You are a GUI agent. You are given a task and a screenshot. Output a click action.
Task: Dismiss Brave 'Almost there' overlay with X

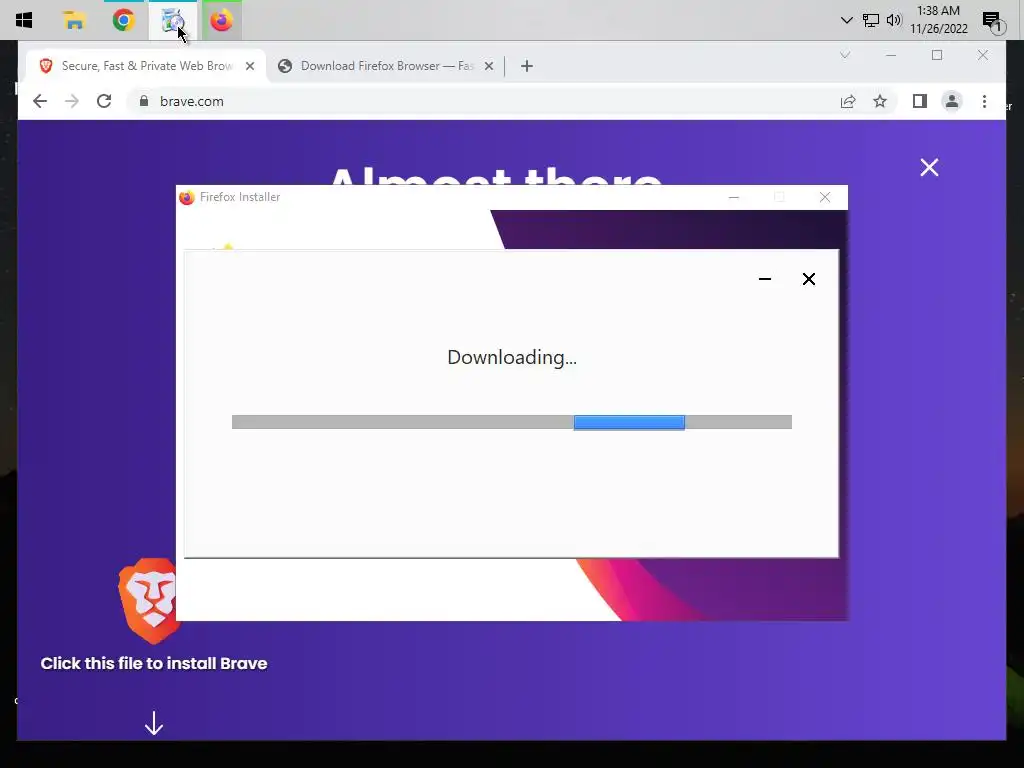click(x=929, y=168)
